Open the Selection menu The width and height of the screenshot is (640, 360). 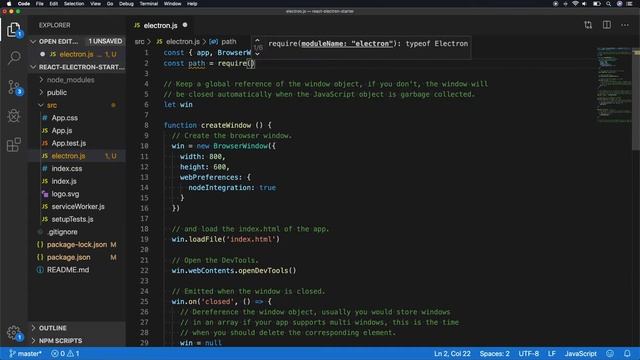click(x=74, y=4)
